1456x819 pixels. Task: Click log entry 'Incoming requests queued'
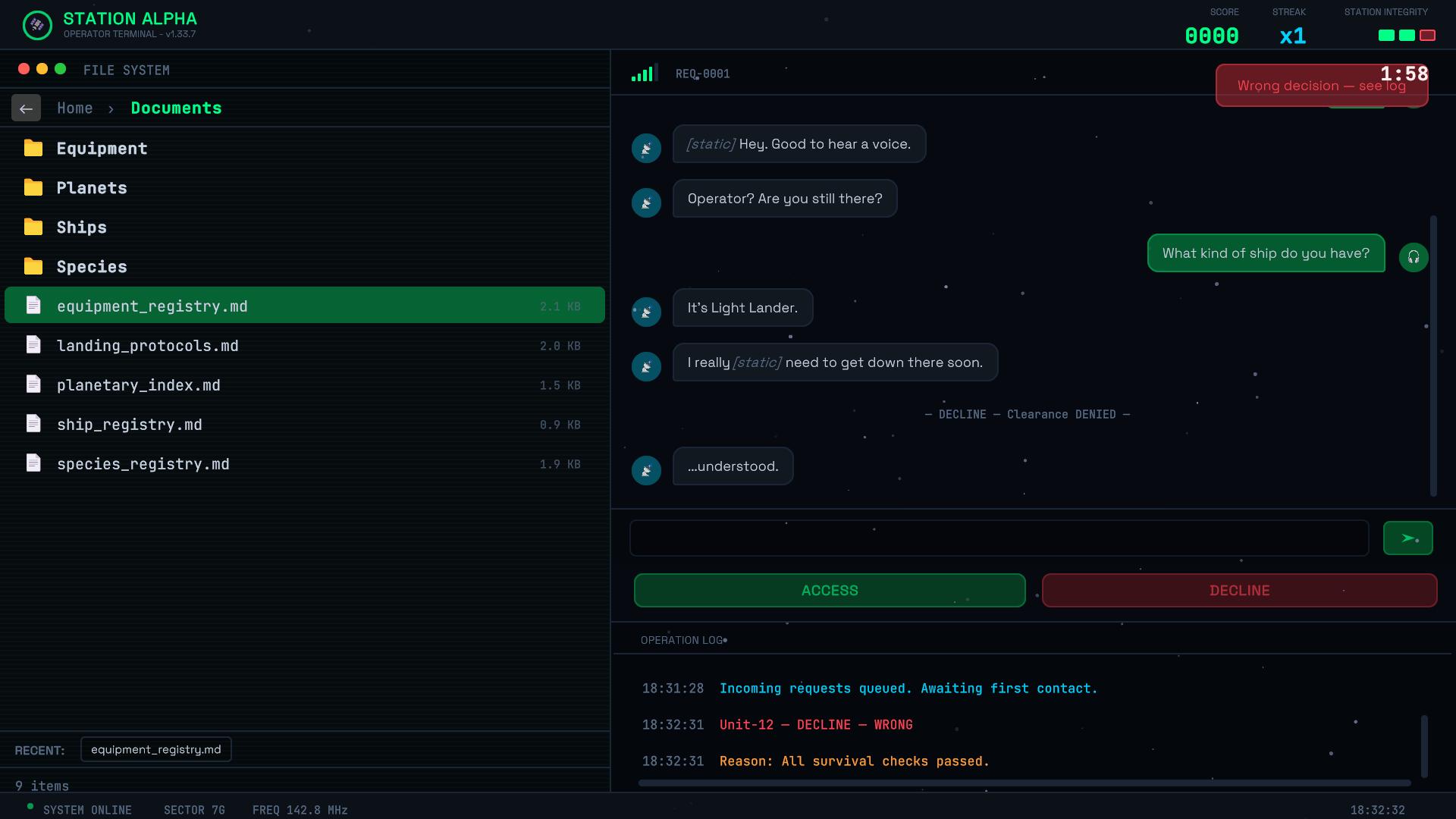(908, 689)
